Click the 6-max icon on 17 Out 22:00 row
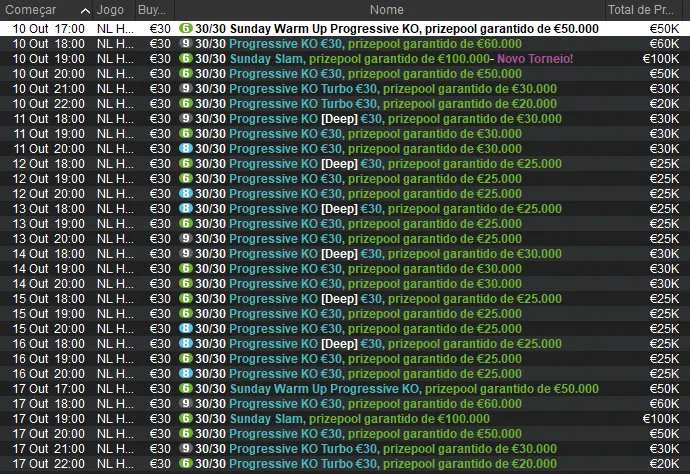Image resolution: width=690 pixels, height=474 pixels. coord(186,463)
